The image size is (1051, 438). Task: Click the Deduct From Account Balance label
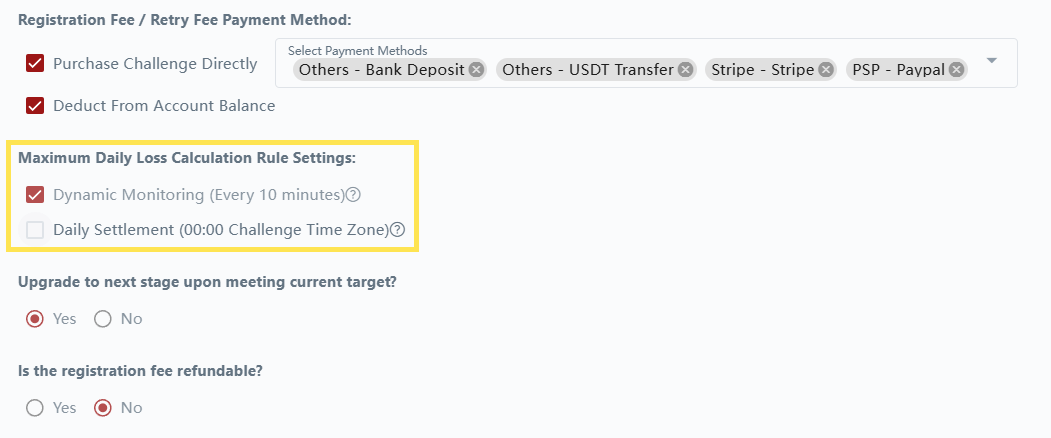tap(164, 106)
